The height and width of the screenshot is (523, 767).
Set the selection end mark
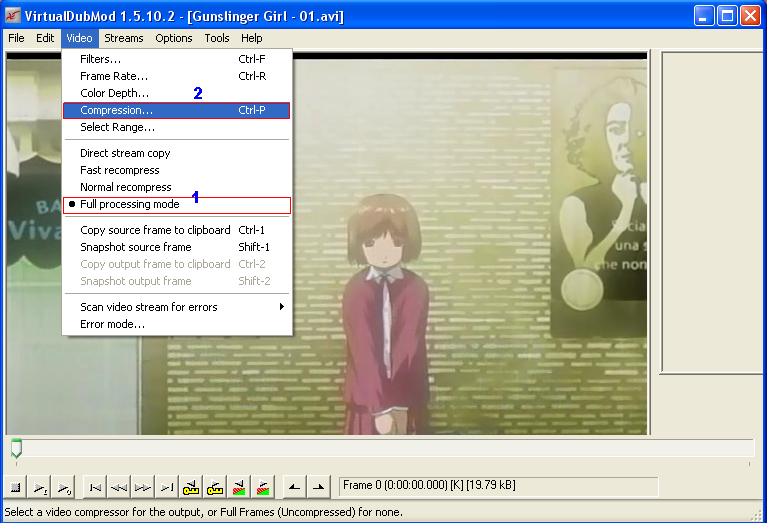[x=318, y=487]
